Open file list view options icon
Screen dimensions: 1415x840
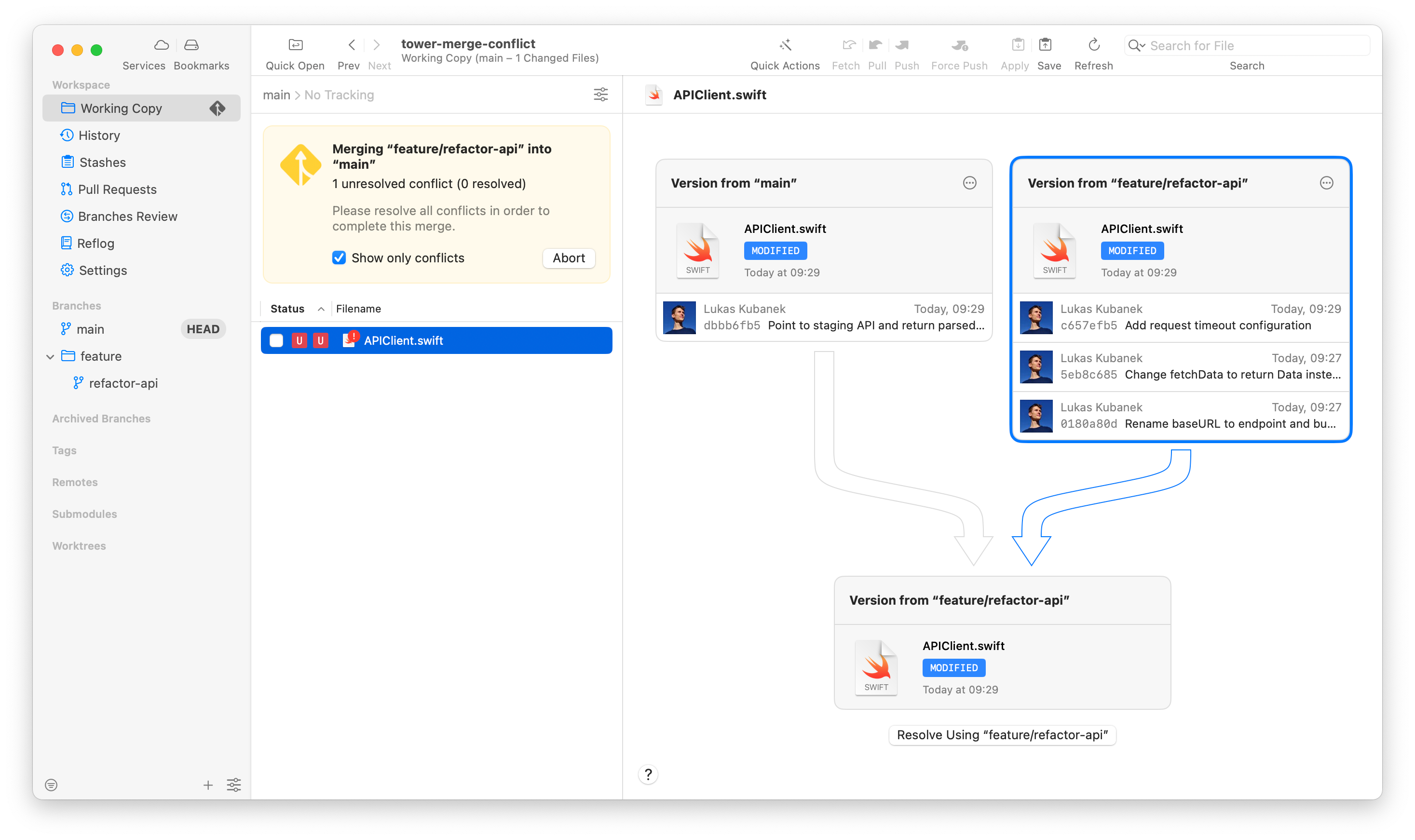[600, 95]
